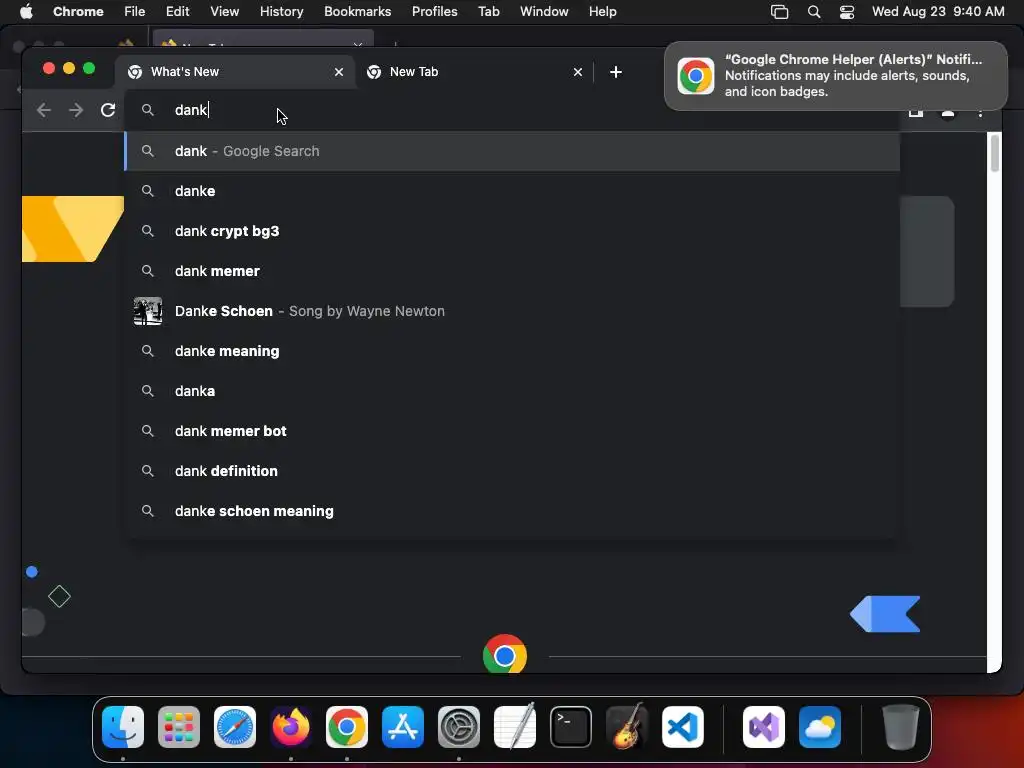Open the Window menu
The width and height of the screenshot is (1024, 768).
[x=544, y=12]
